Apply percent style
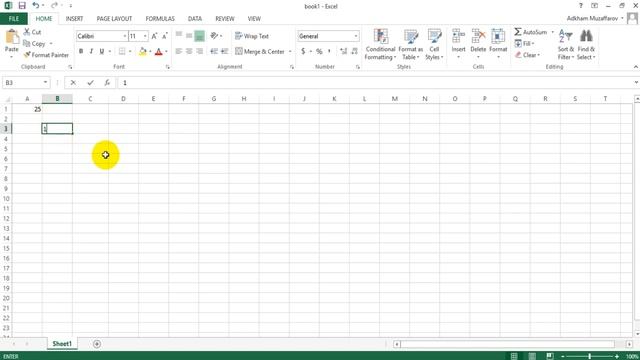 coord(319,51)
